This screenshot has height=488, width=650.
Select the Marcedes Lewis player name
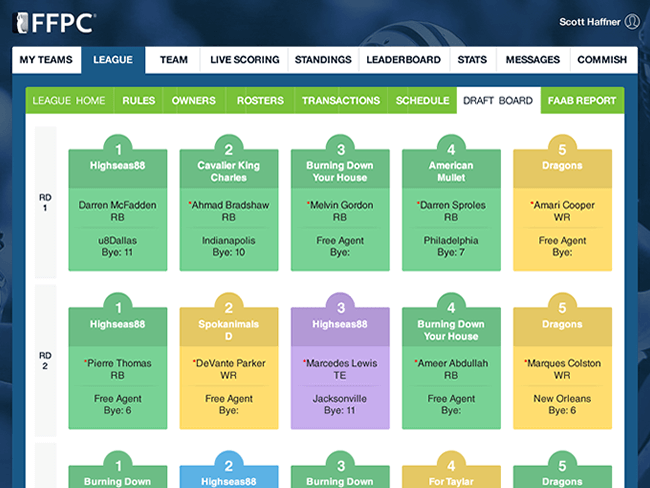[342, 363]
